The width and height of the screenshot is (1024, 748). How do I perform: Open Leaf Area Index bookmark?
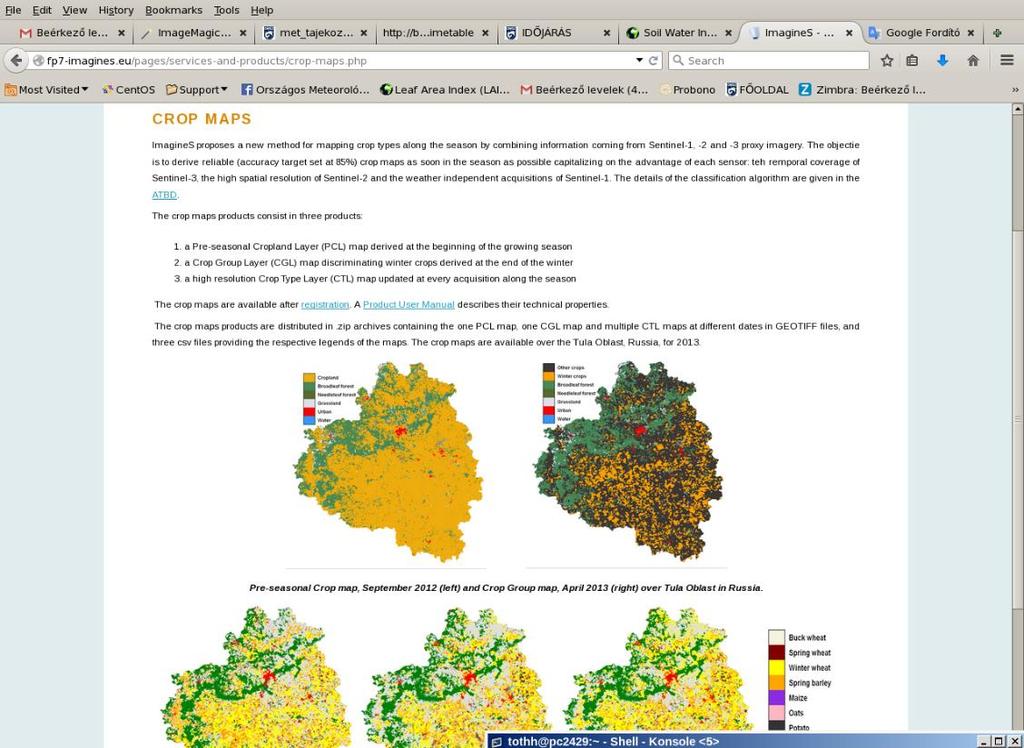(445, 89)
